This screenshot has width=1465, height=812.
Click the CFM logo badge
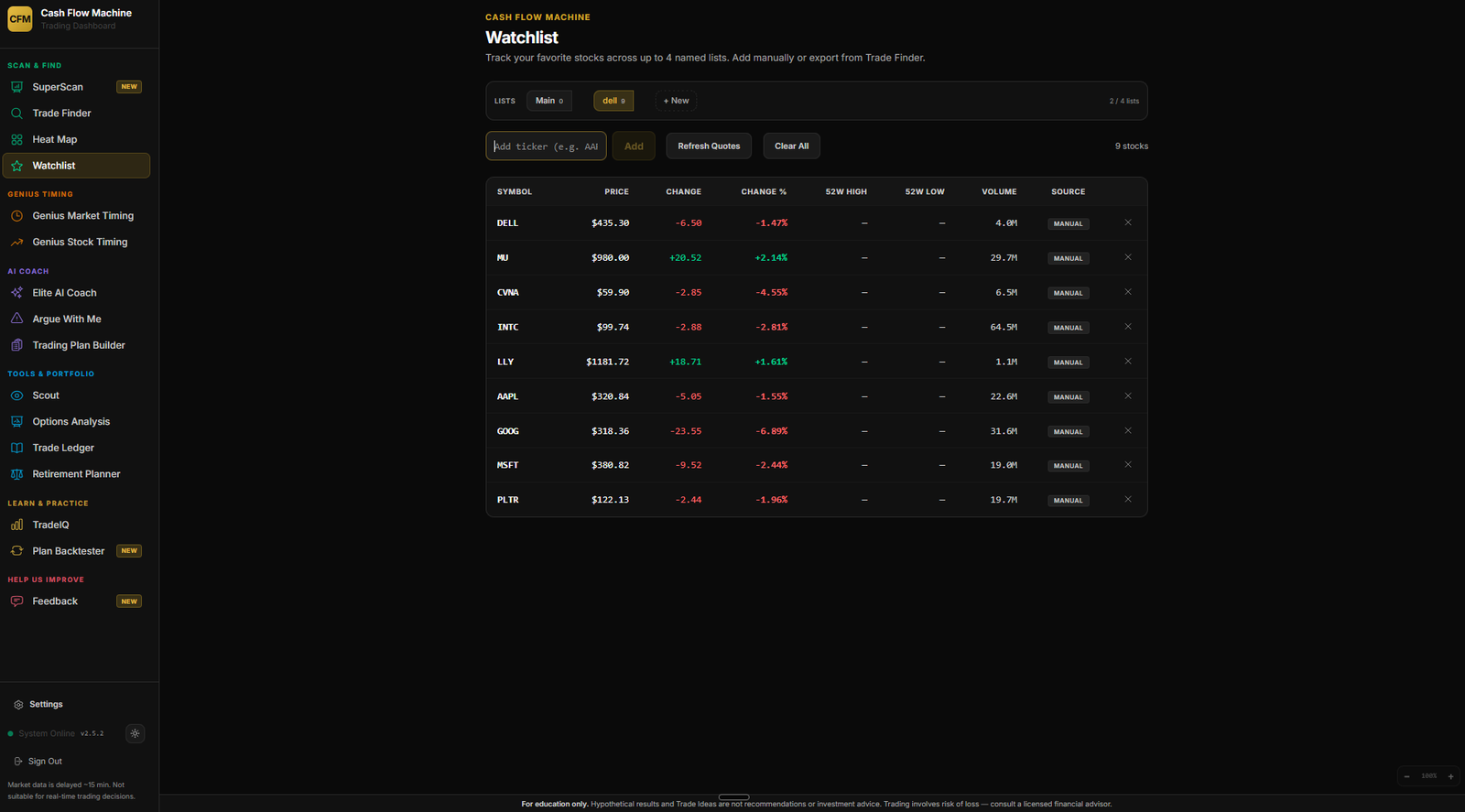click(x=20, y=18)
